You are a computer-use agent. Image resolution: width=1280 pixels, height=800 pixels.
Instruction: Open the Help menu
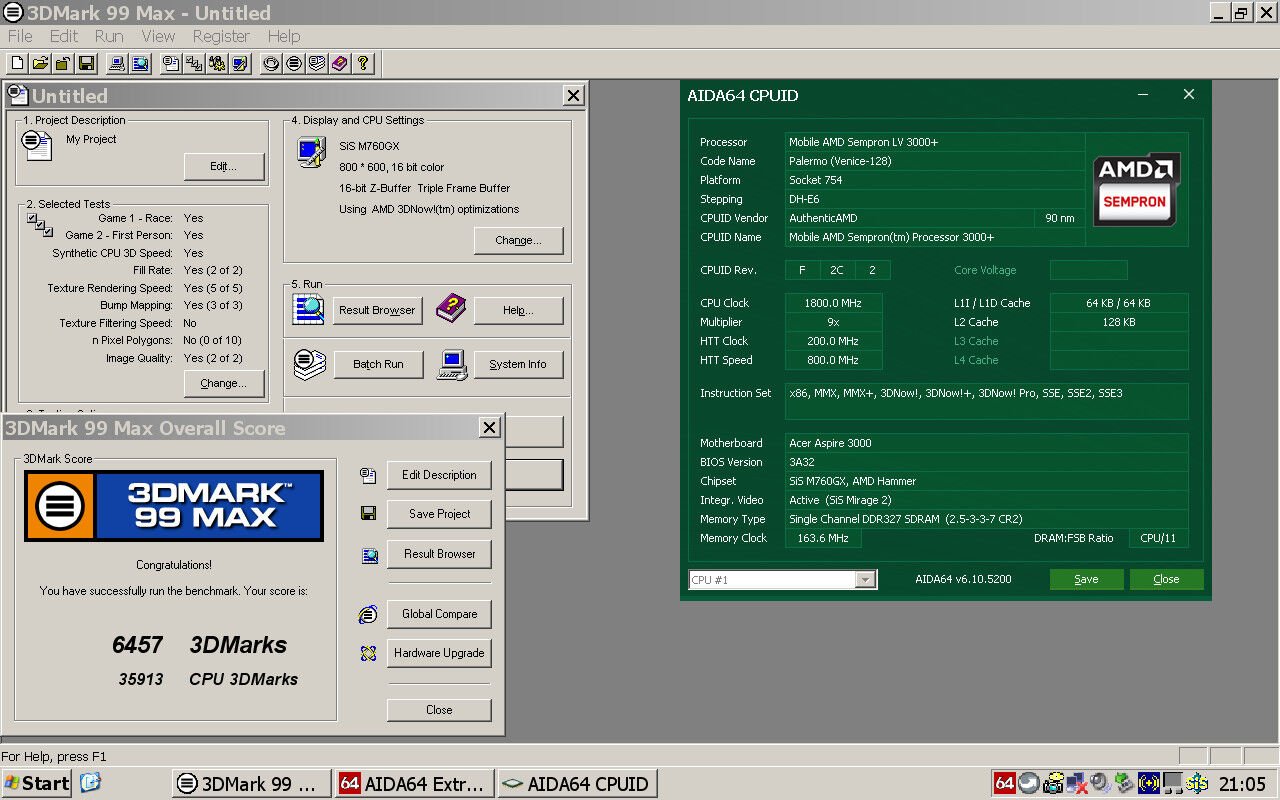tap(284, 36)
